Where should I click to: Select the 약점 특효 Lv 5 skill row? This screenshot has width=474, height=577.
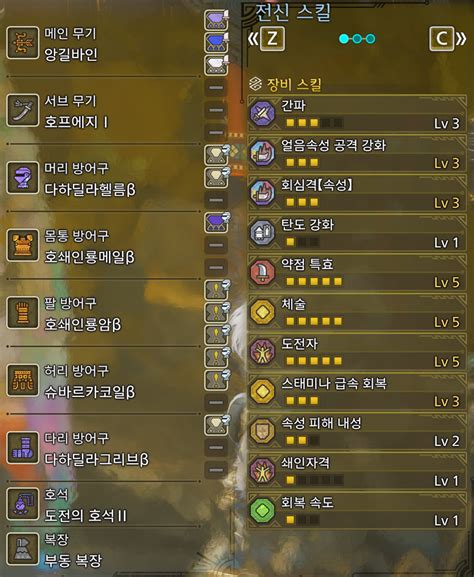point(357,273)
